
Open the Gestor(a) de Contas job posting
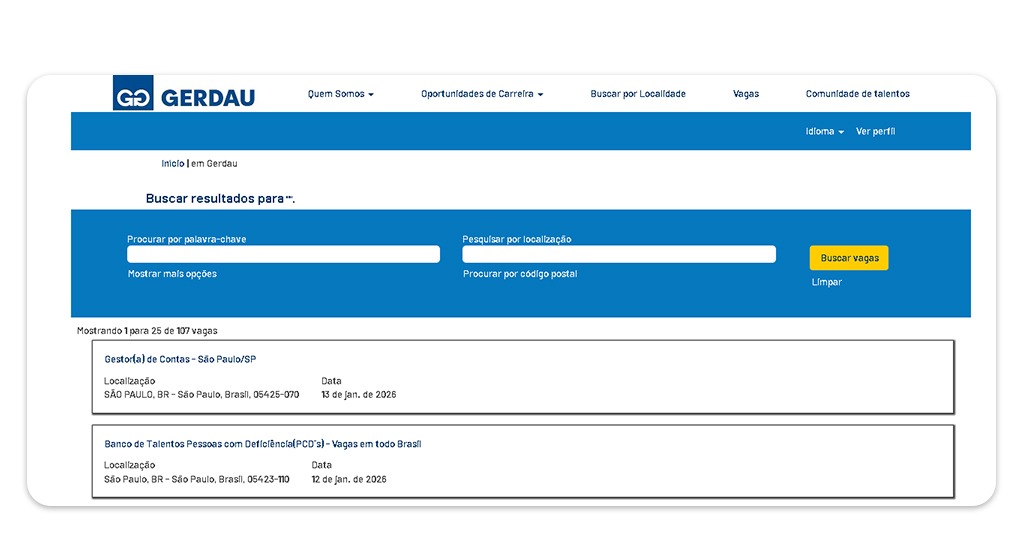click(x=180, y=359)
